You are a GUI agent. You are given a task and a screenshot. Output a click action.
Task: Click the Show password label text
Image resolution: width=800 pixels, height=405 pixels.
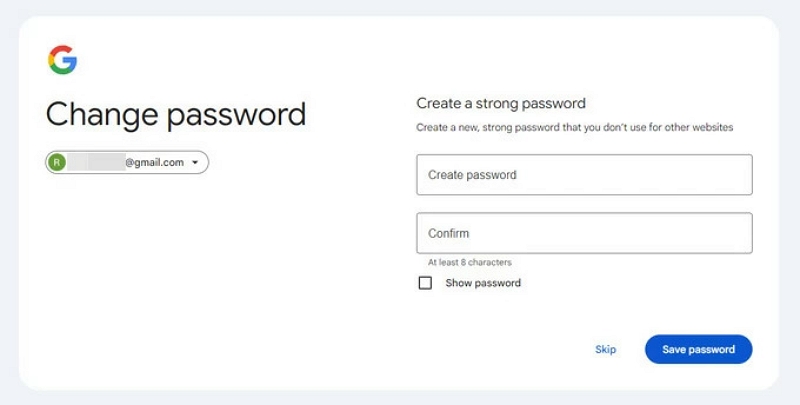(483, 283)
